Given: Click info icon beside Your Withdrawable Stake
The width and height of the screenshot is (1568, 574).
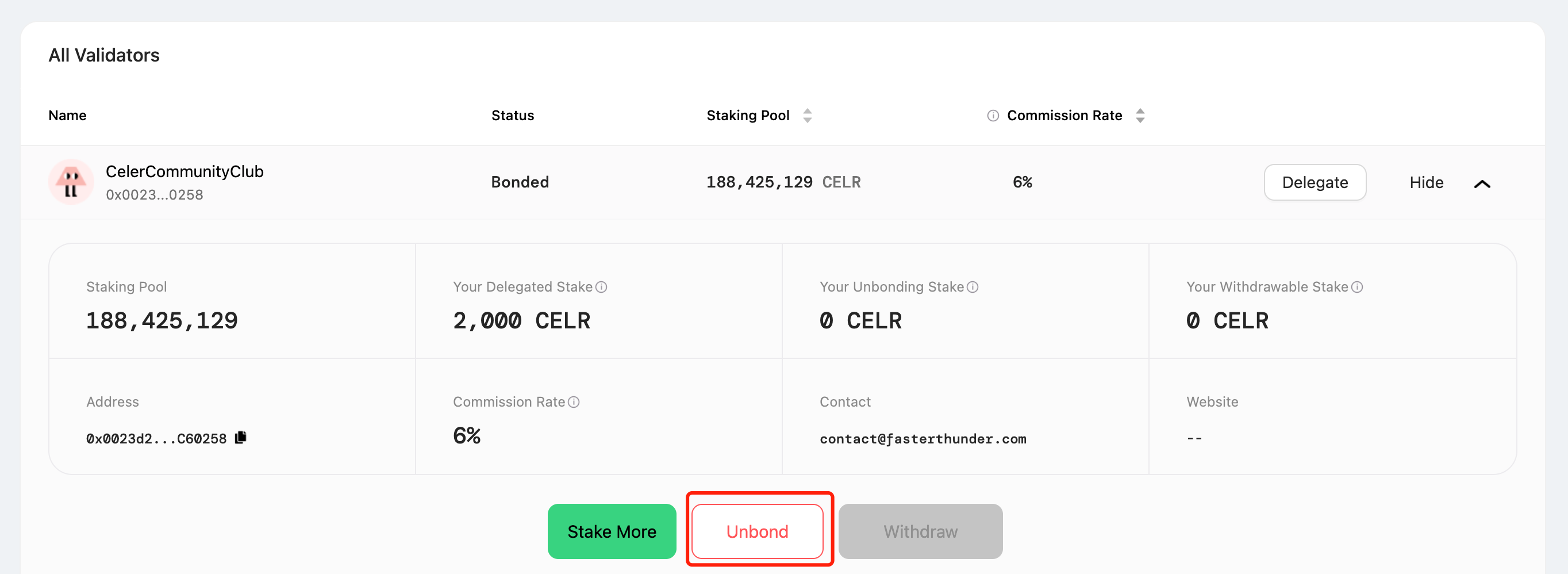Looking at the screenshot, I should 1357,287.
